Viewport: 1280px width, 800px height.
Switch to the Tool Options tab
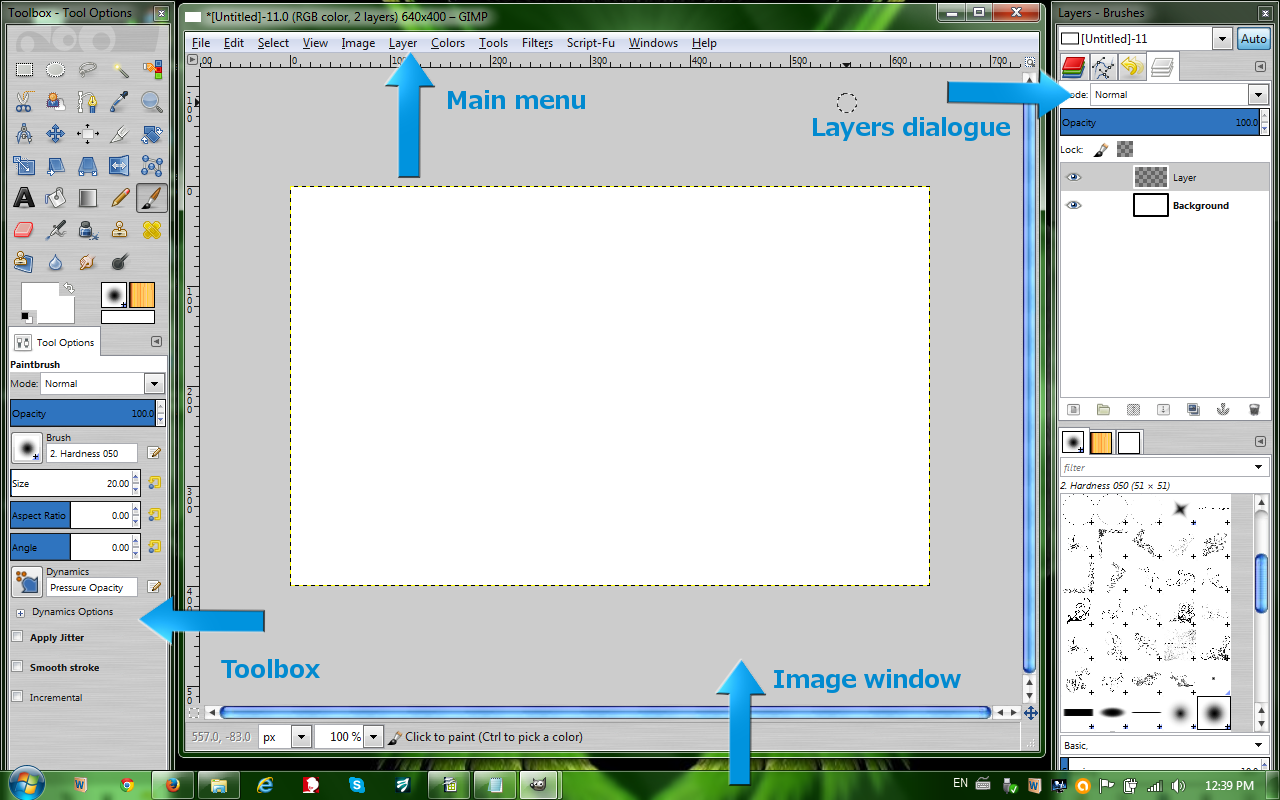(x=54, y=342)
